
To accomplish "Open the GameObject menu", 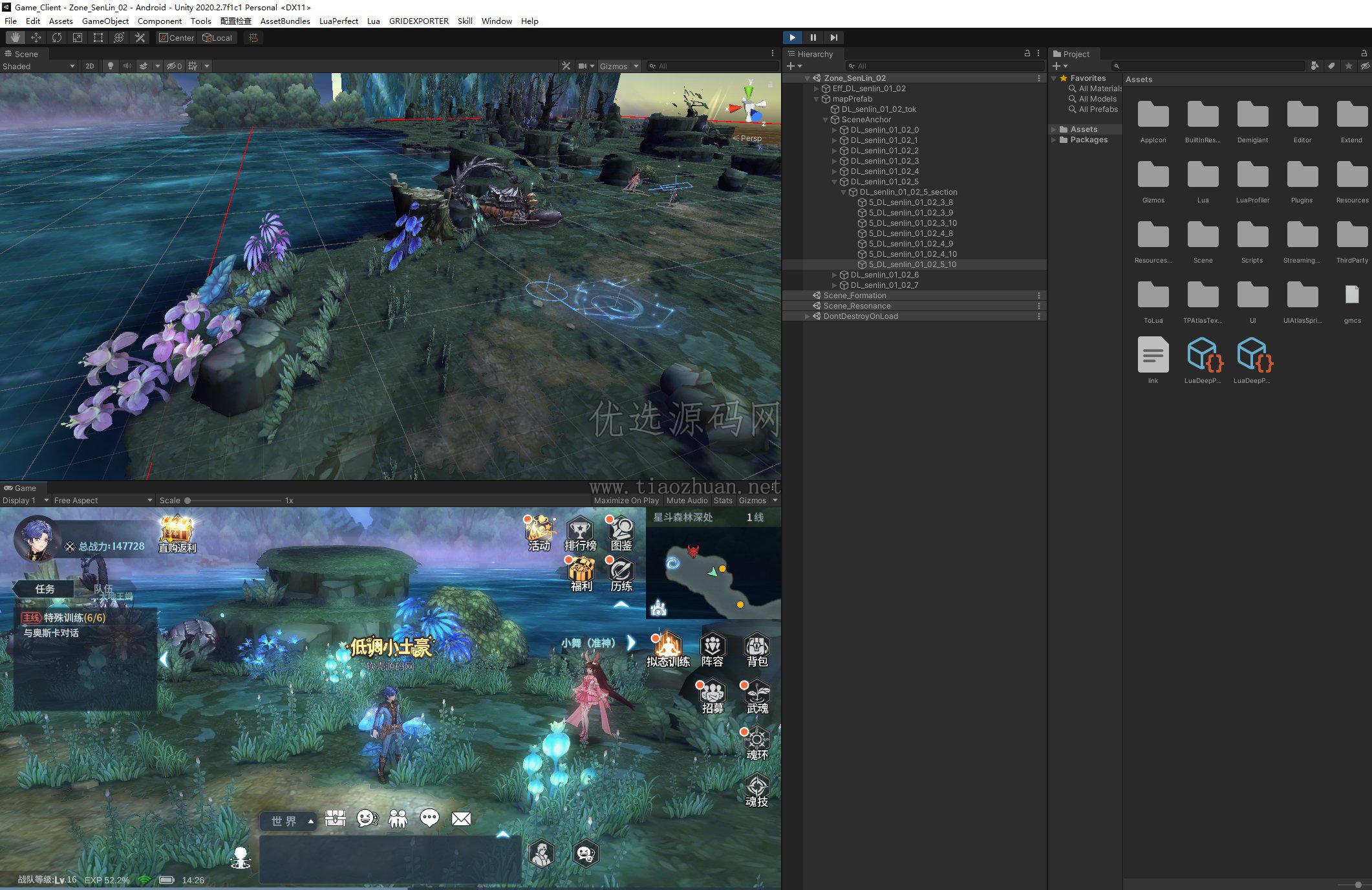I will tap(105, 21).
